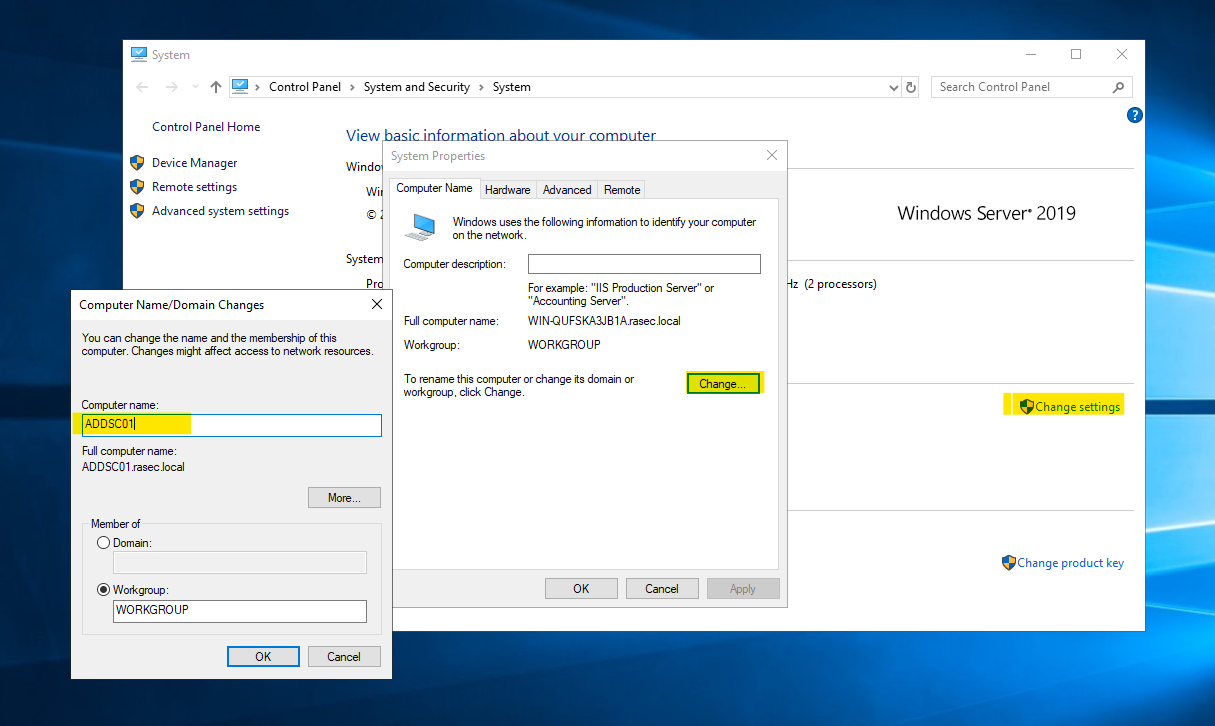Close the System window
The width and height of the screenshot is (1215, 726).
(x=1122, y=54)
